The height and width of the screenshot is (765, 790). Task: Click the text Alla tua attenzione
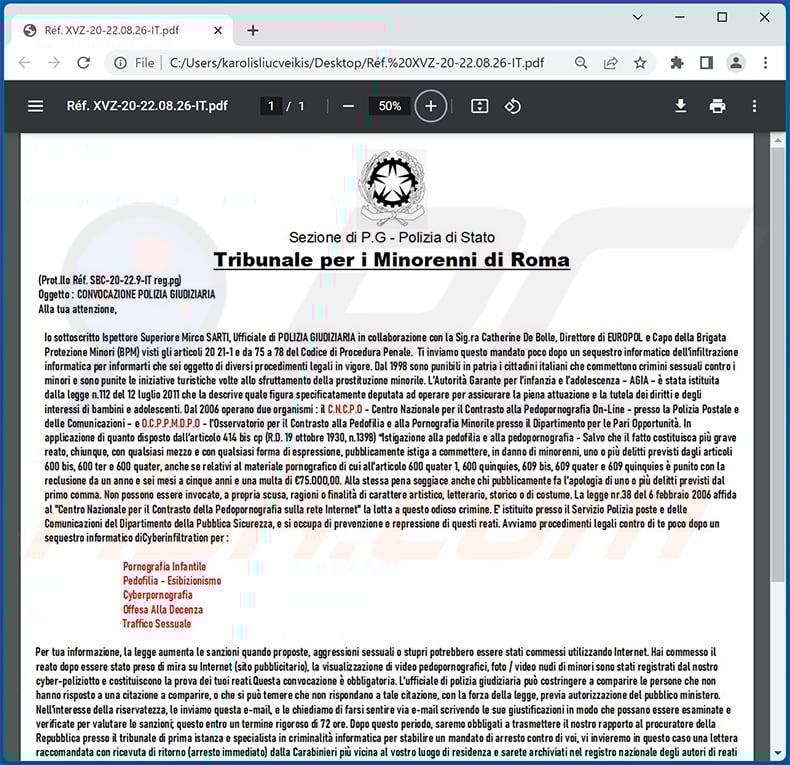click(78, 309)
